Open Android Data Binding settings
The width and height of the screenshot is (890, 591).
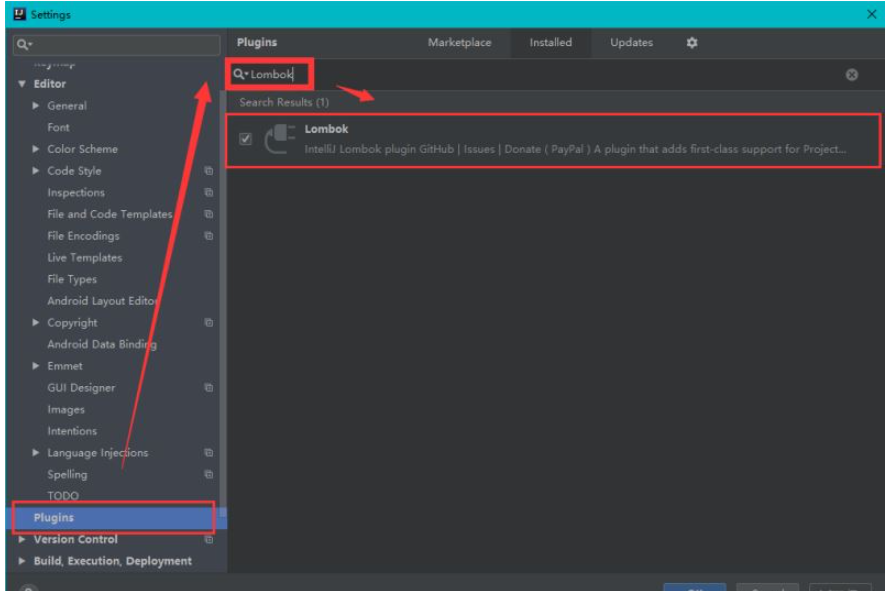(102, 344)
